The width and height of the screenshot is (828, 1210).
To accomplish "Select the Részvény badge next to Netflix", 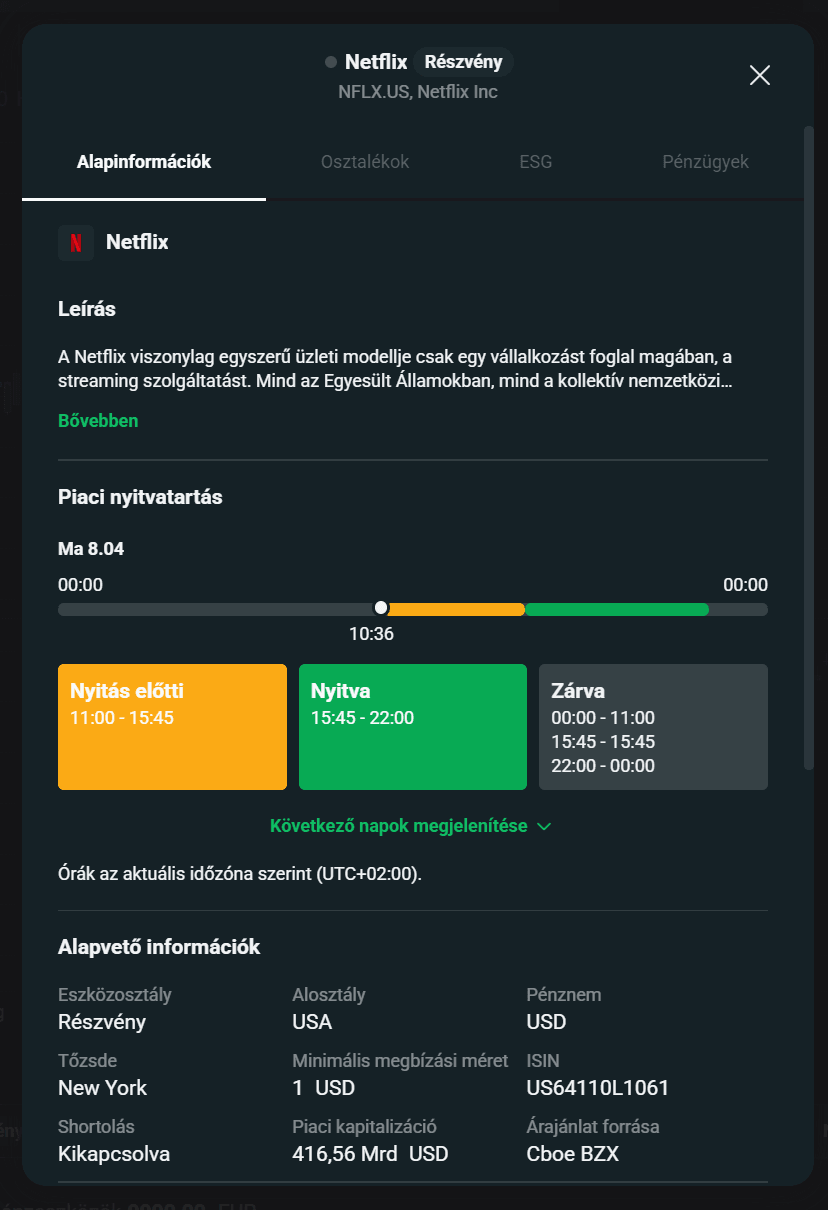I will click(x=462, y=61).
